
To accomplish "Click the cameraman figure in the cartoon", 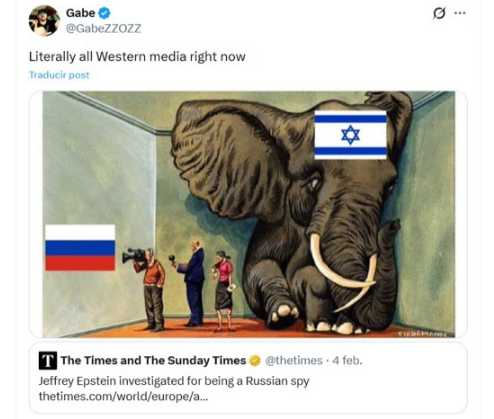I will (150, 288).
